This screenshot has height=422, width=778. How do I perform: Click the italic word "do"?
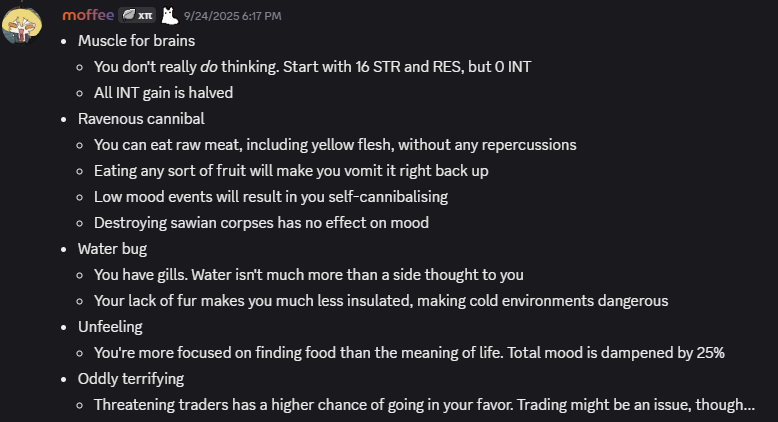[x=208, y=66]
